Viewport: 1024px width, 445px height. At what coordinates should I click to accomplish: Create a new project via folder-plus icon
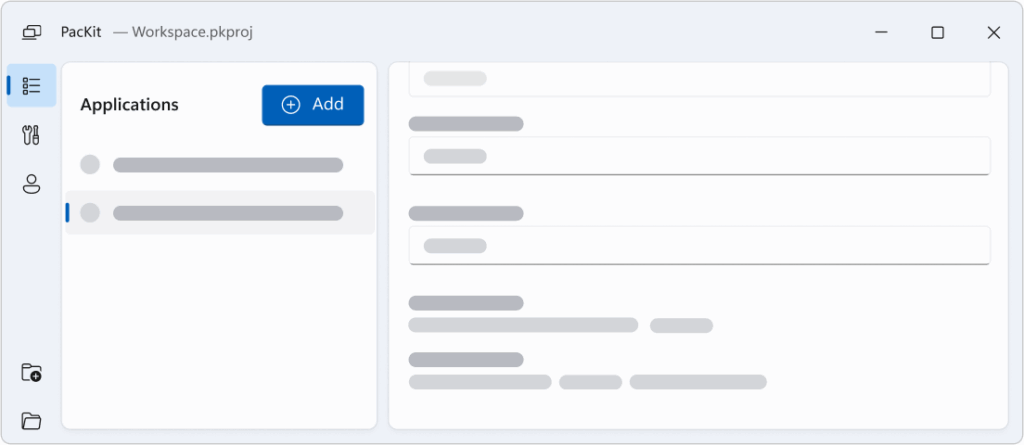[32, 373]
